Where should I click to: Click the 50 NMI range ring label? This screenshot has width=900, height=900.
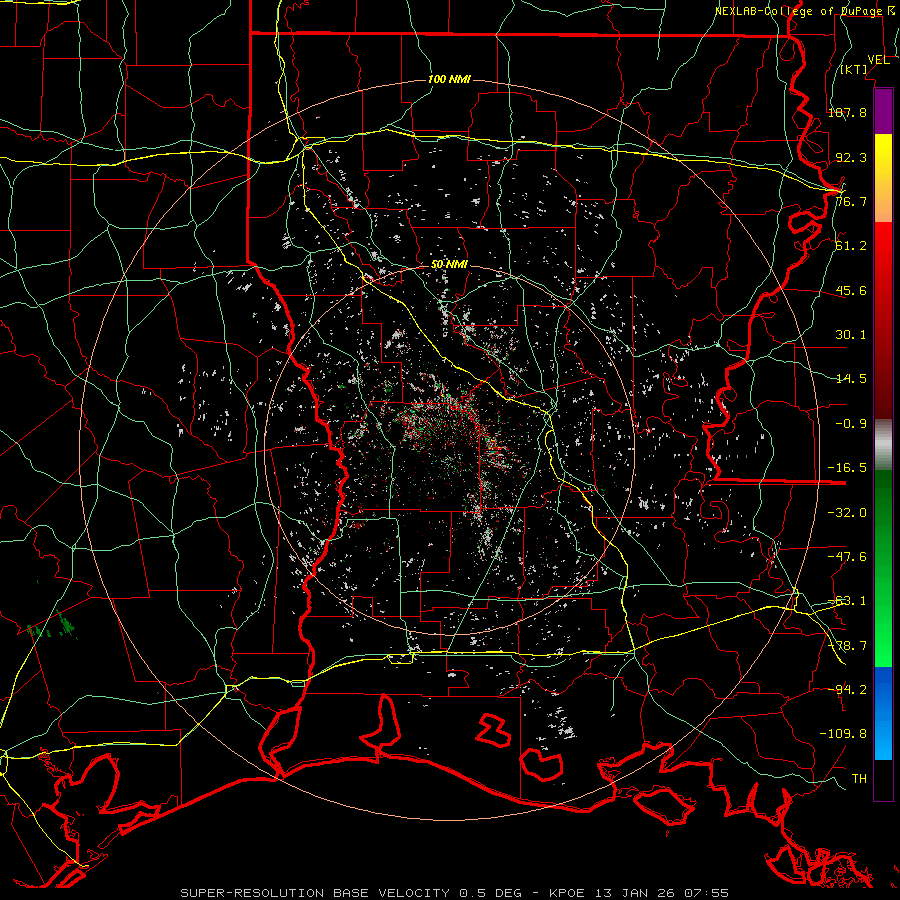(449, 265)
